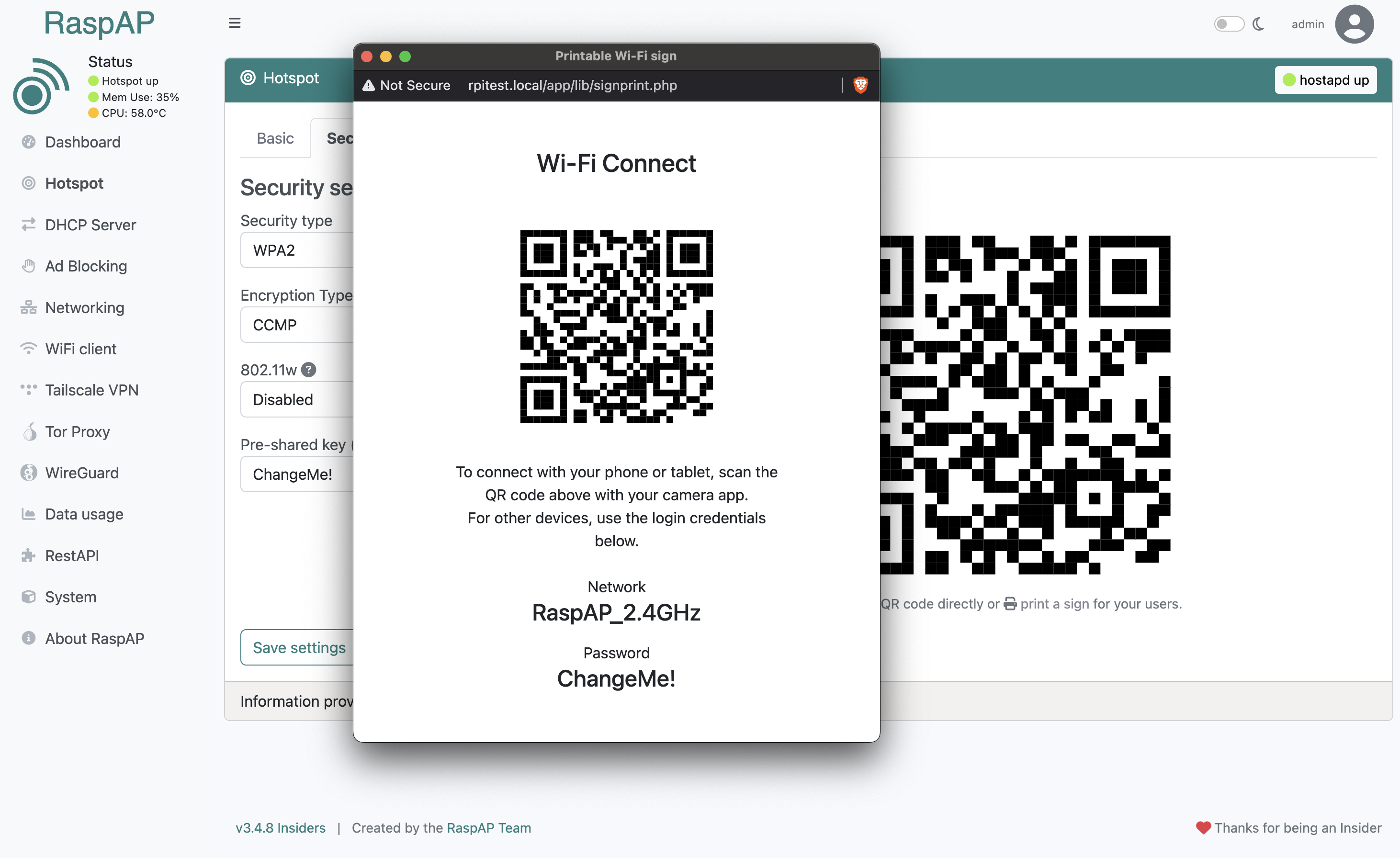
Task: Open Hotspot in the sidebar
Action: pyautogui.click(x=74, y=183)
